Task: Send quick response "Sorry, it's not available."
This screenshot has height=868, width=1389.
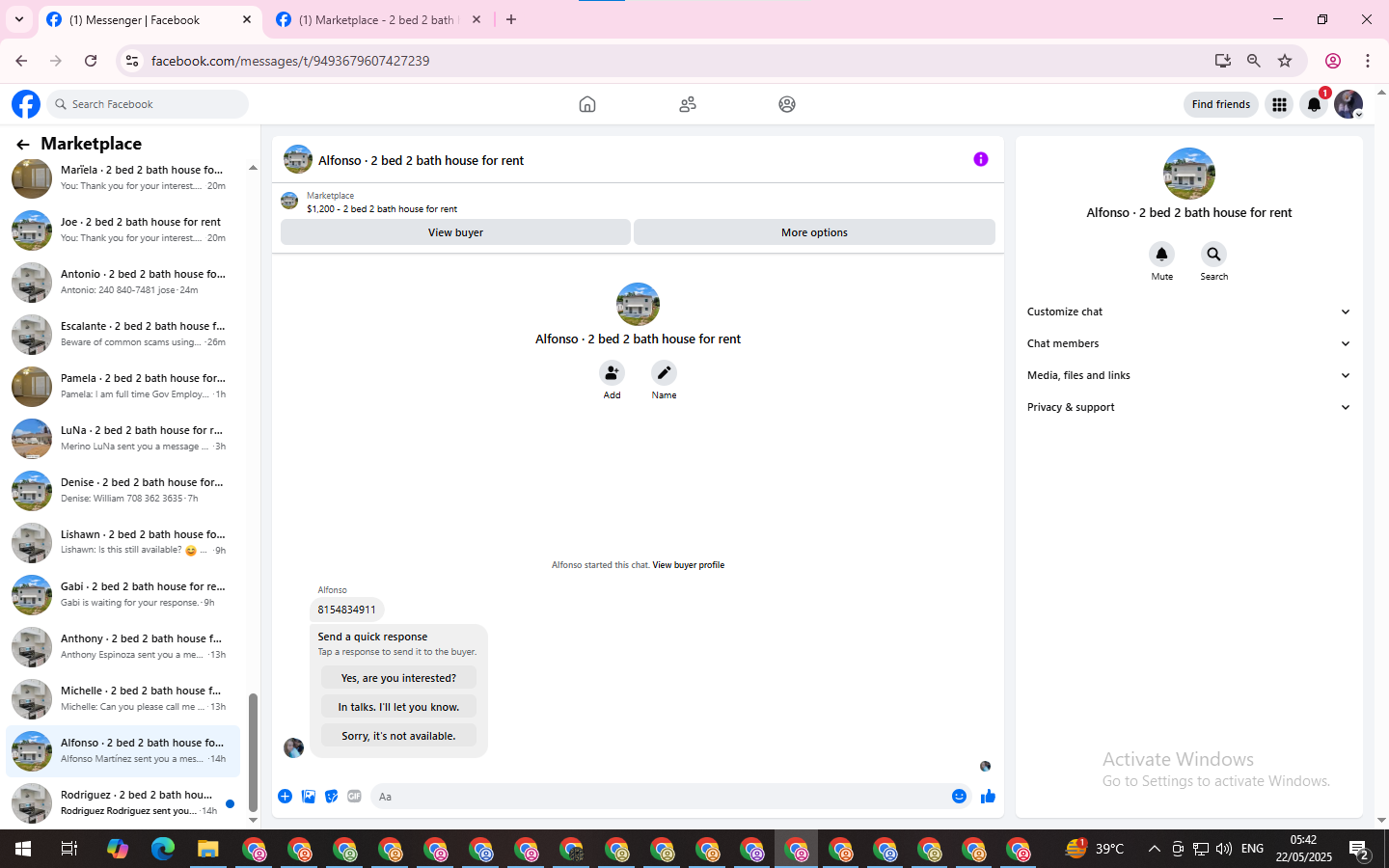Action: (398, 736)
